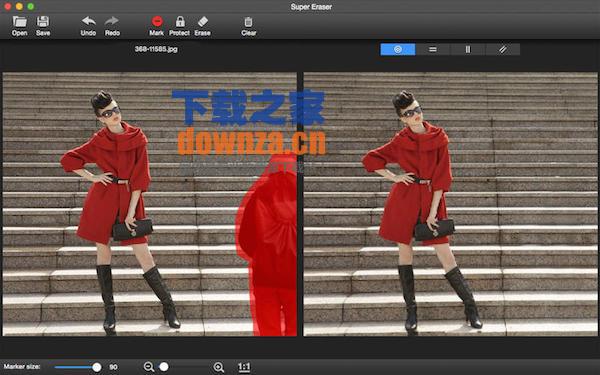Minimize the Super Eraser window
This screenshot has width=600, height=375.
(19, 7)
